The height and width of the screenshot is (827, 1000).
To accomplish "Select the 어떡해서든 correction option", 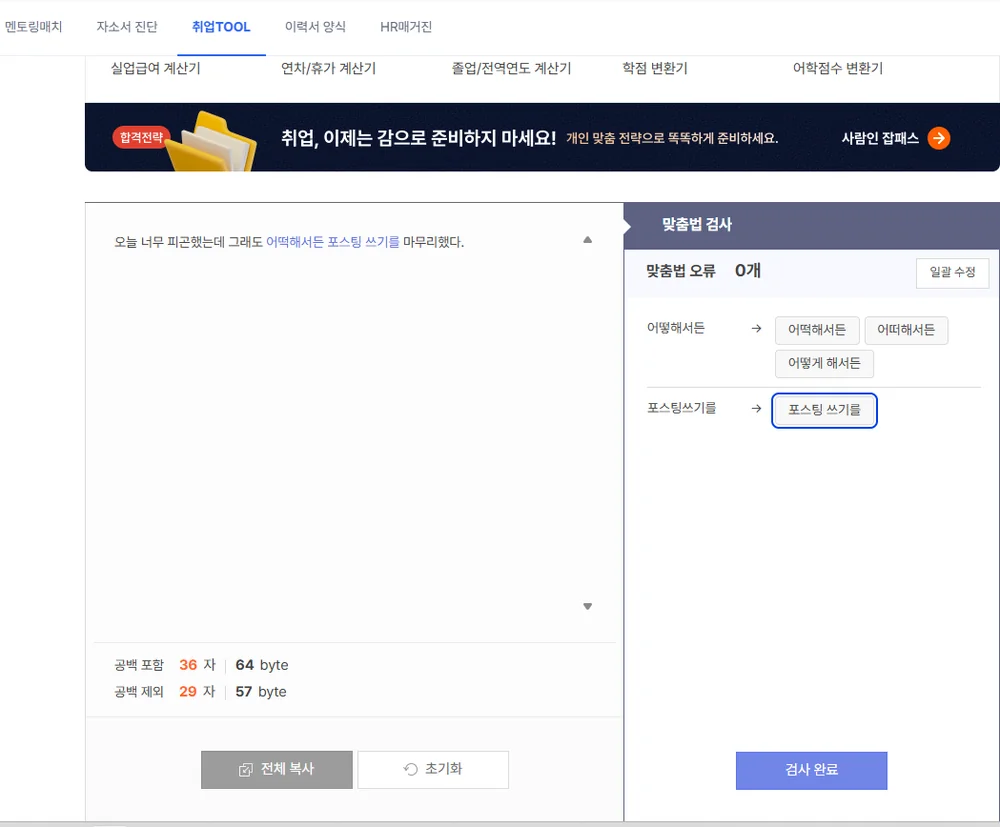I will click(817, 330).
